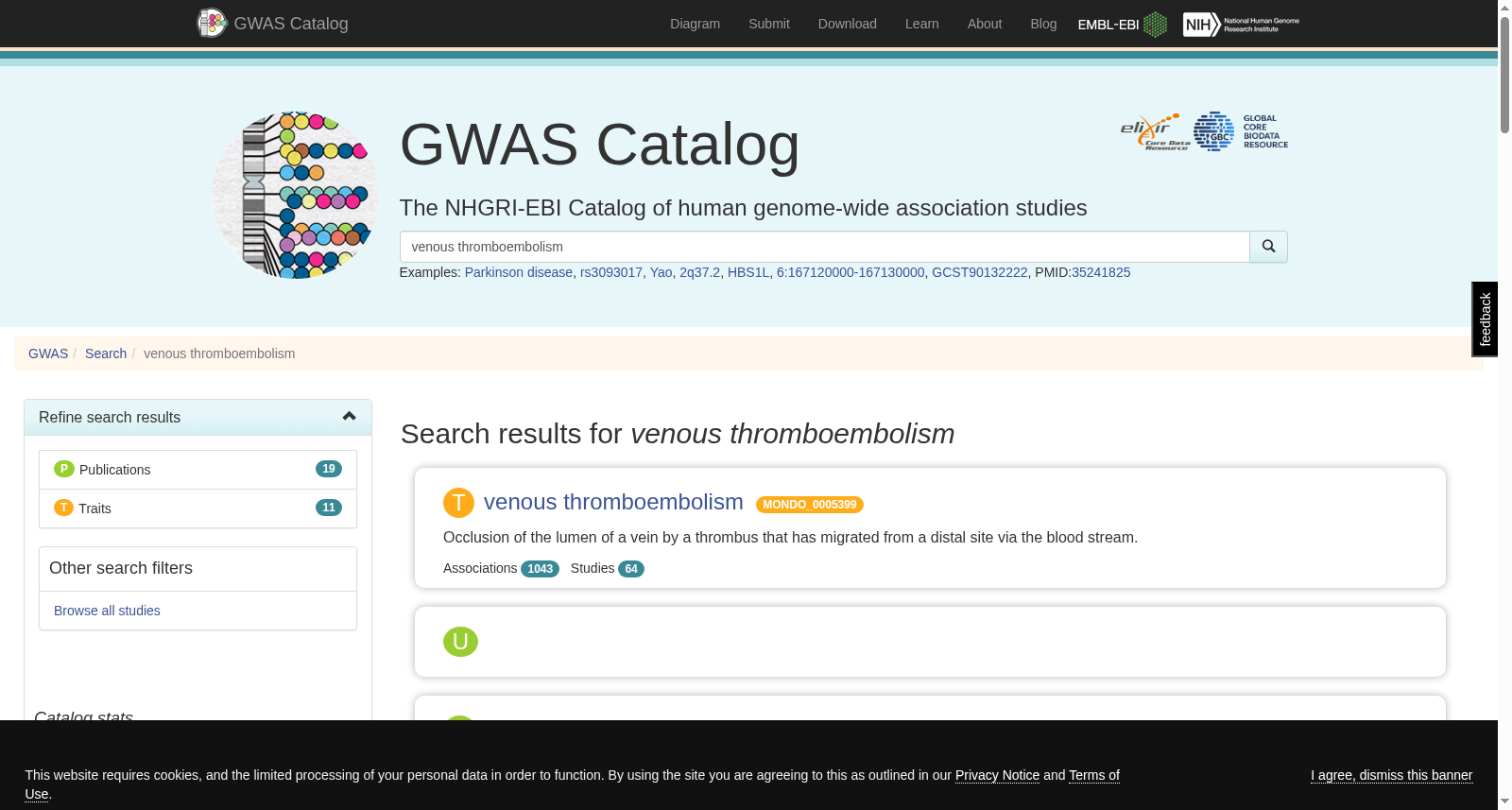Click the scrollbar down arrow
The width and height of the screenshot is (1512, 810).
(1504, 801)
